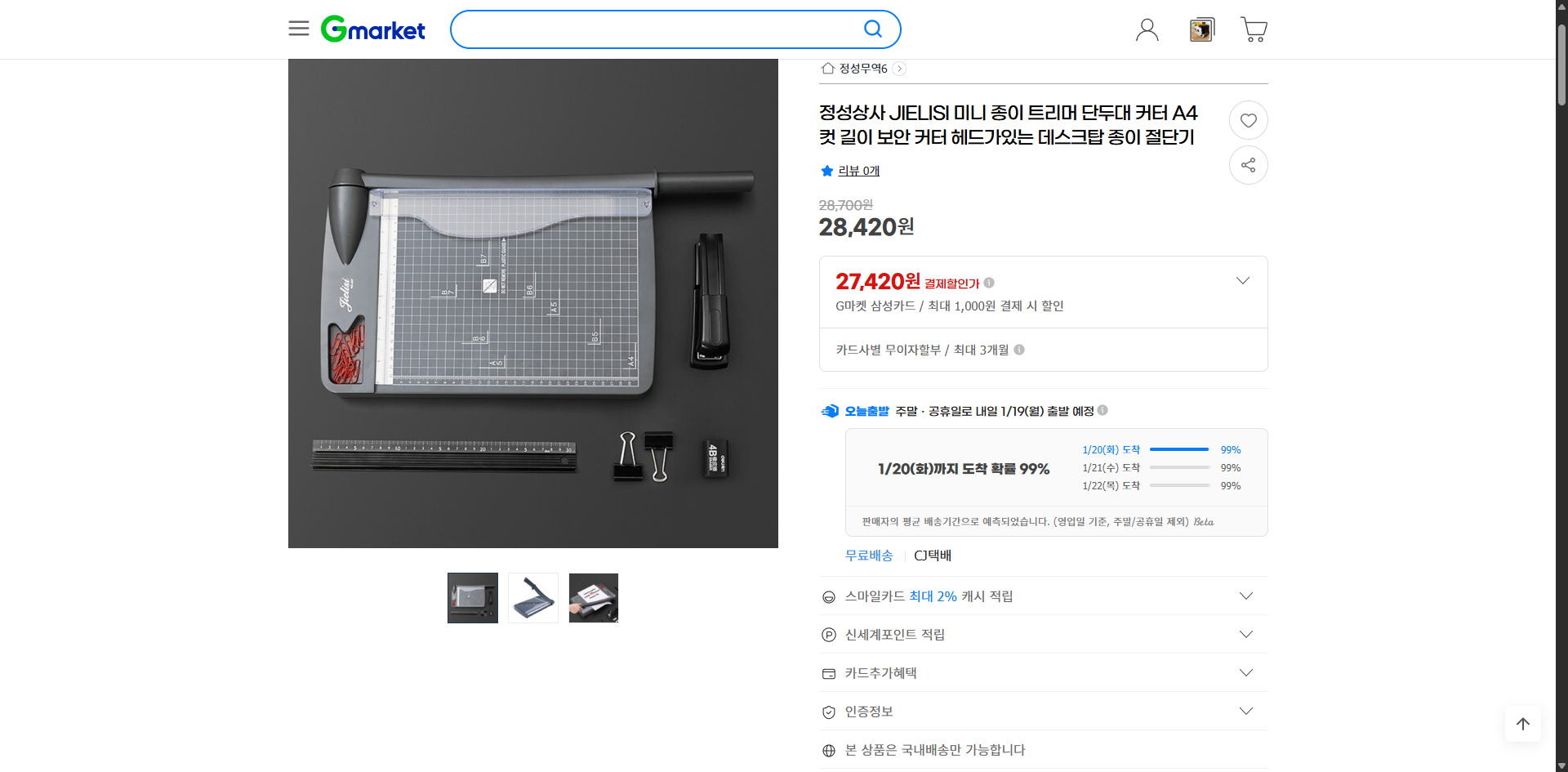Open the user profile icon

(1147, 29)
